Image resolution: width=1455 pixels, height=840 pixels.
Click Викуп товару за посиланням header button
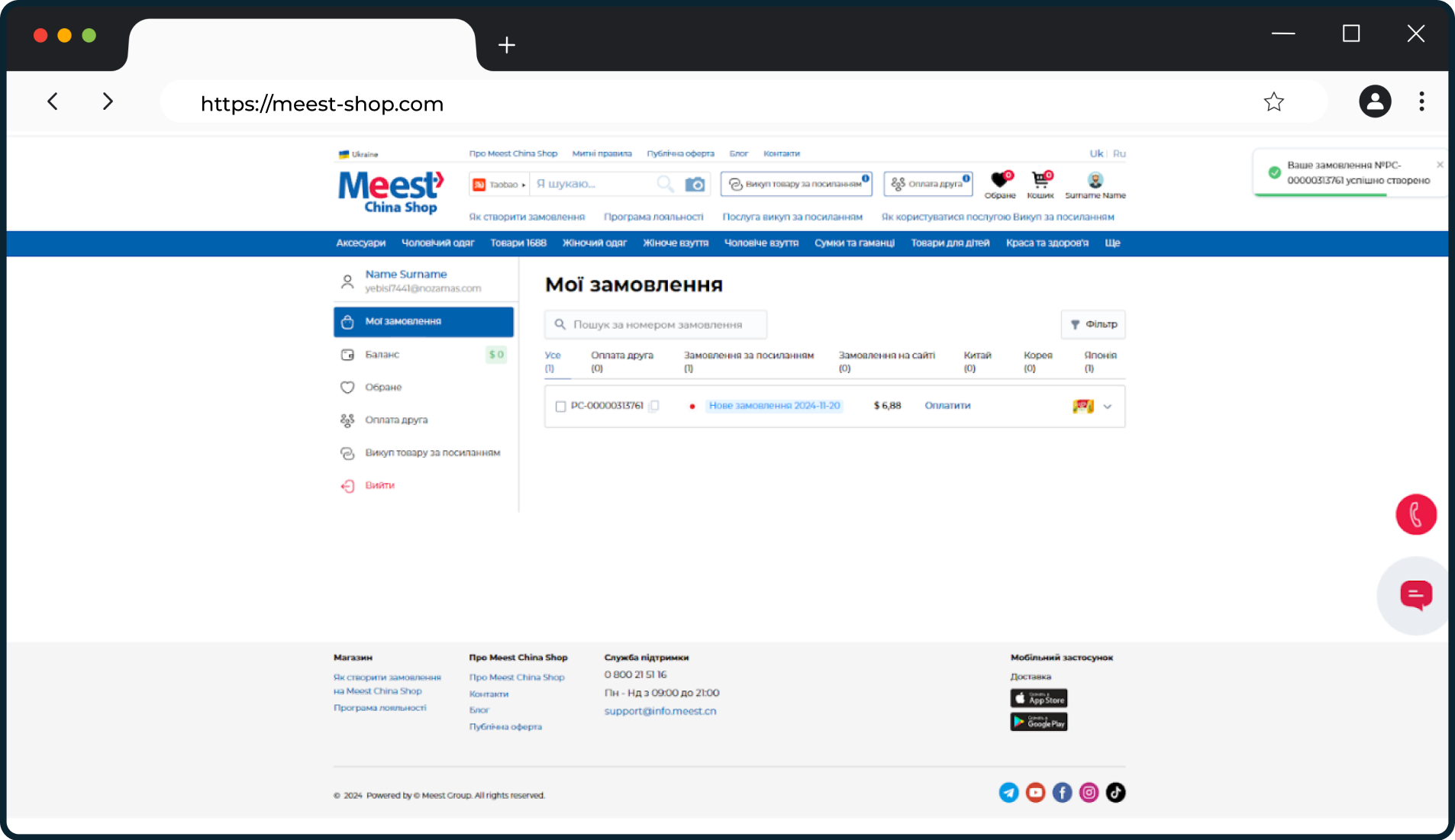click(796, 184)
